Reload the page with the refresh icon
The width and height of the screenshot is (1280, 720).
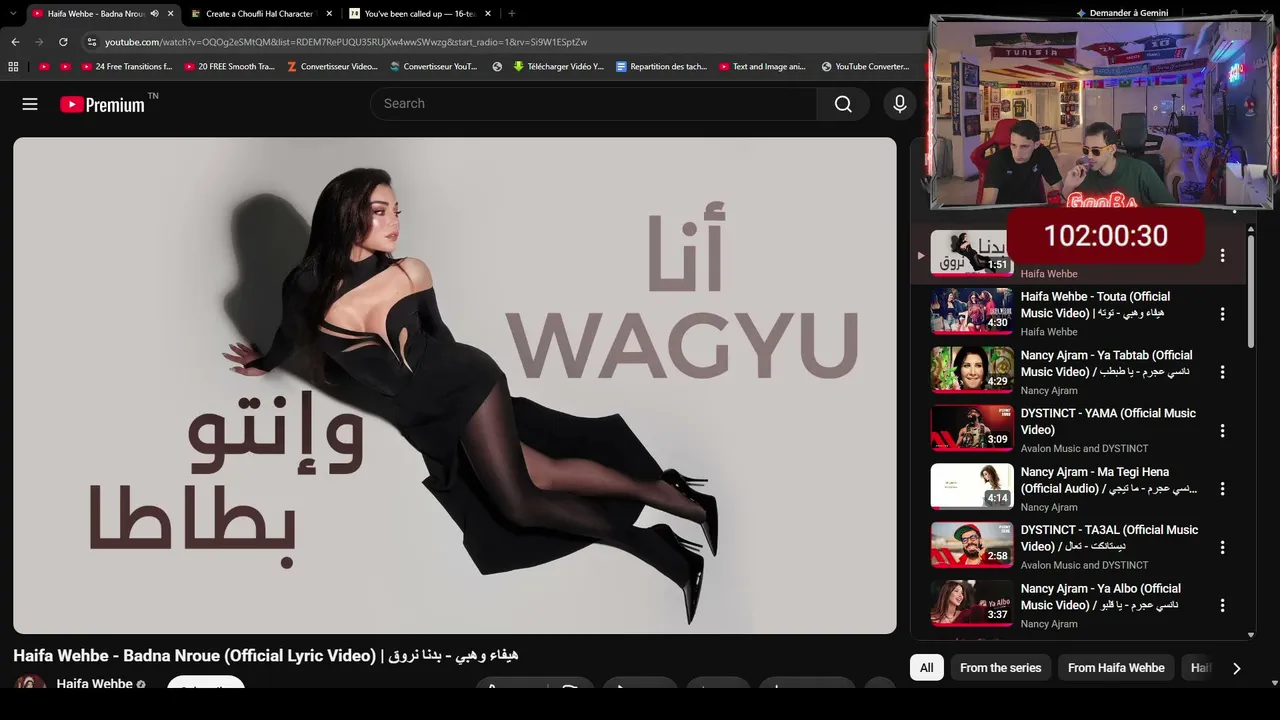coord(63,42)
